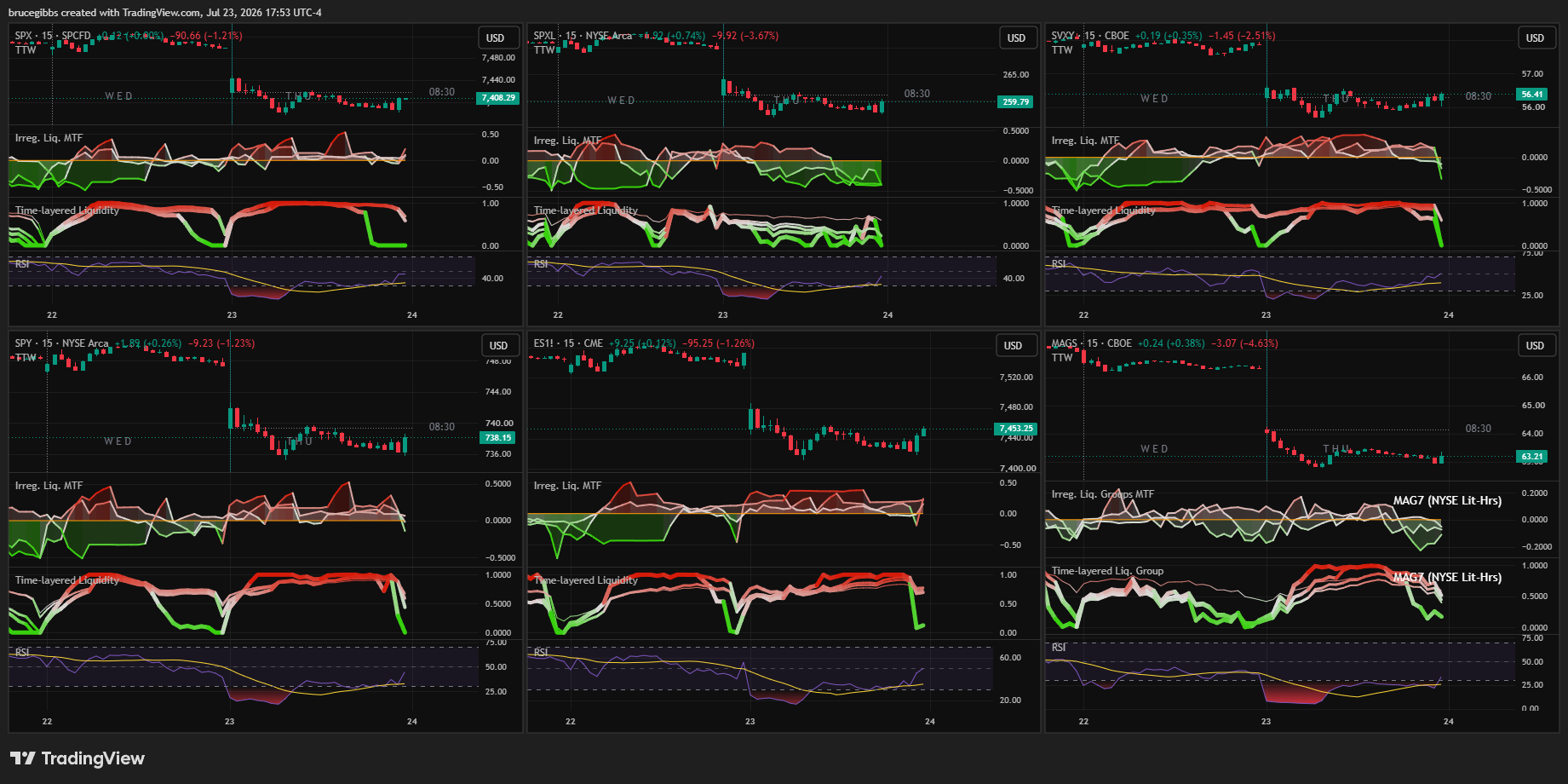Click the SPY 15 NYSE Arca symbol title

point(62,343)
